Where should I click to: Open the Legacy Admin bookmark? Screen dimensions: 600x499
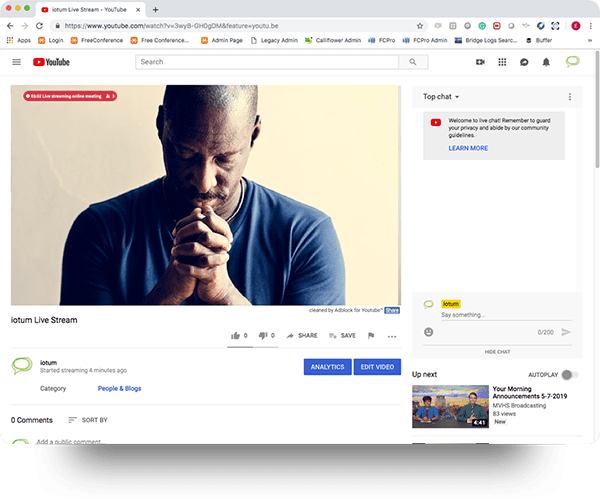274,40
